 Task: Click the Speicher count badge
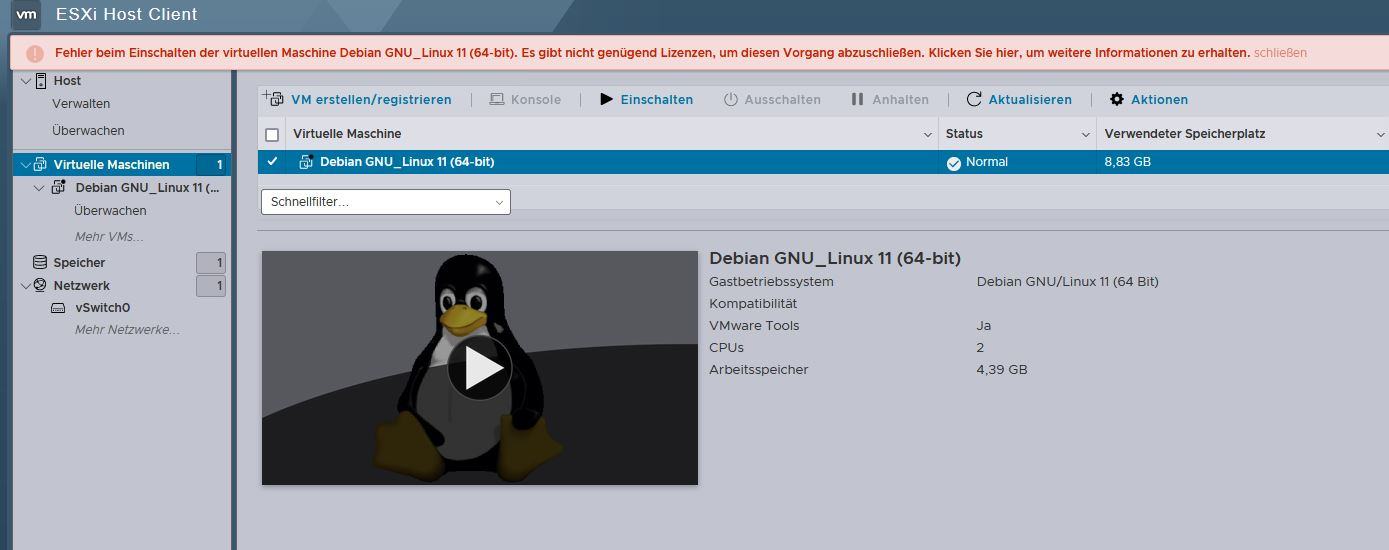click(211, 263)
